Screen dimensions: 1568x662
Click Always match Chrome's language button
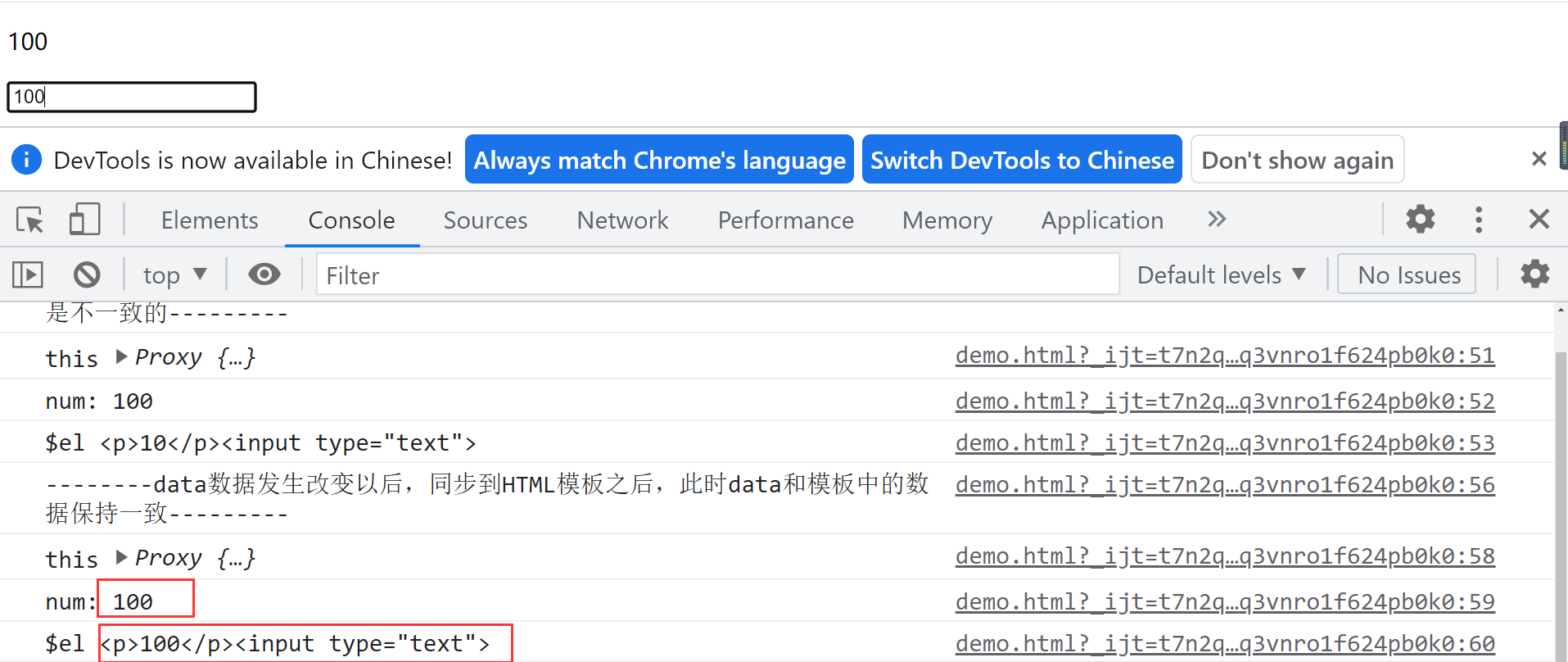tap(659, 159)
